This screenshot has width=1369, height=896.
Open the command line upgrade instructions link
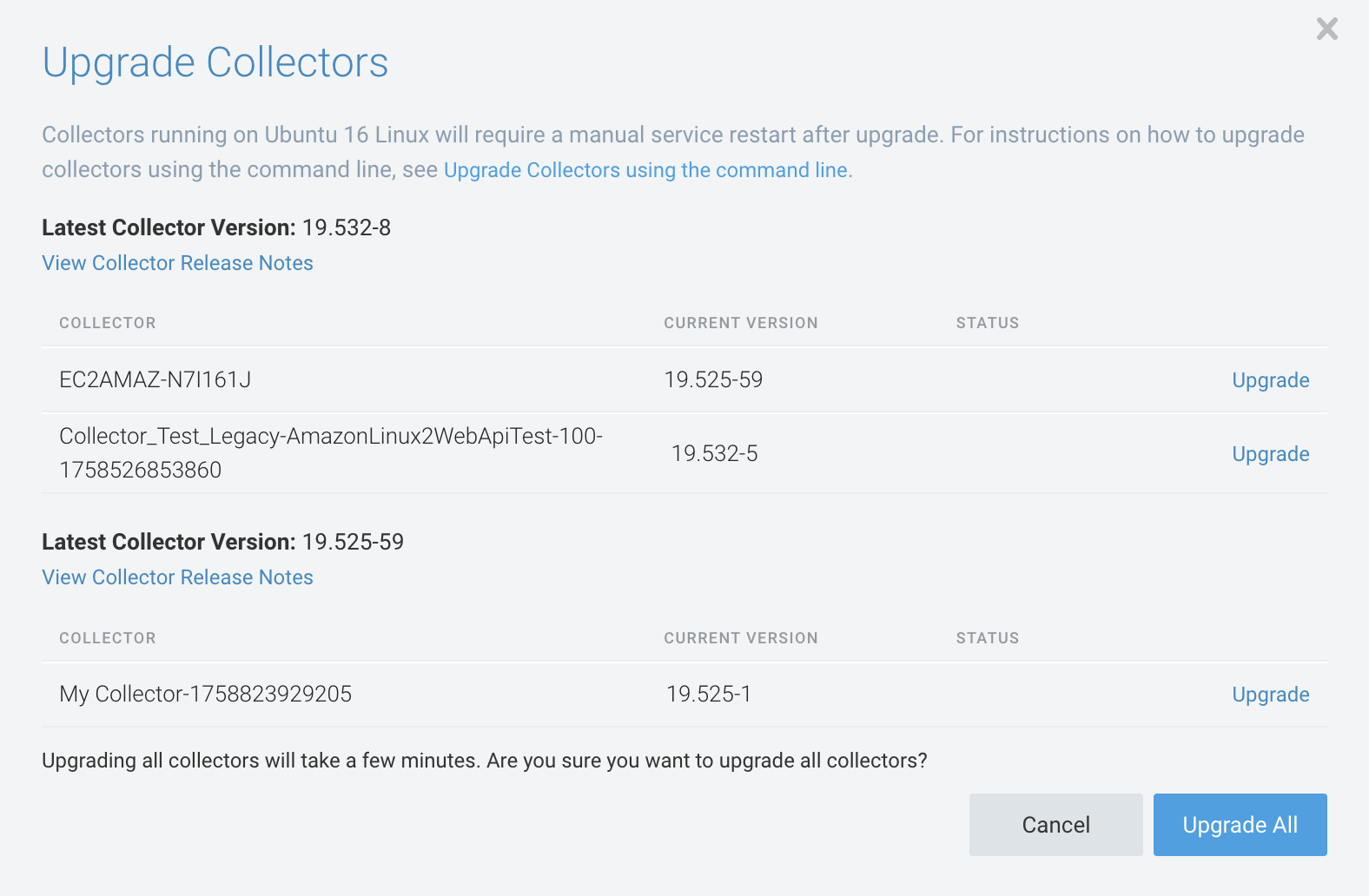coord(646,170)
